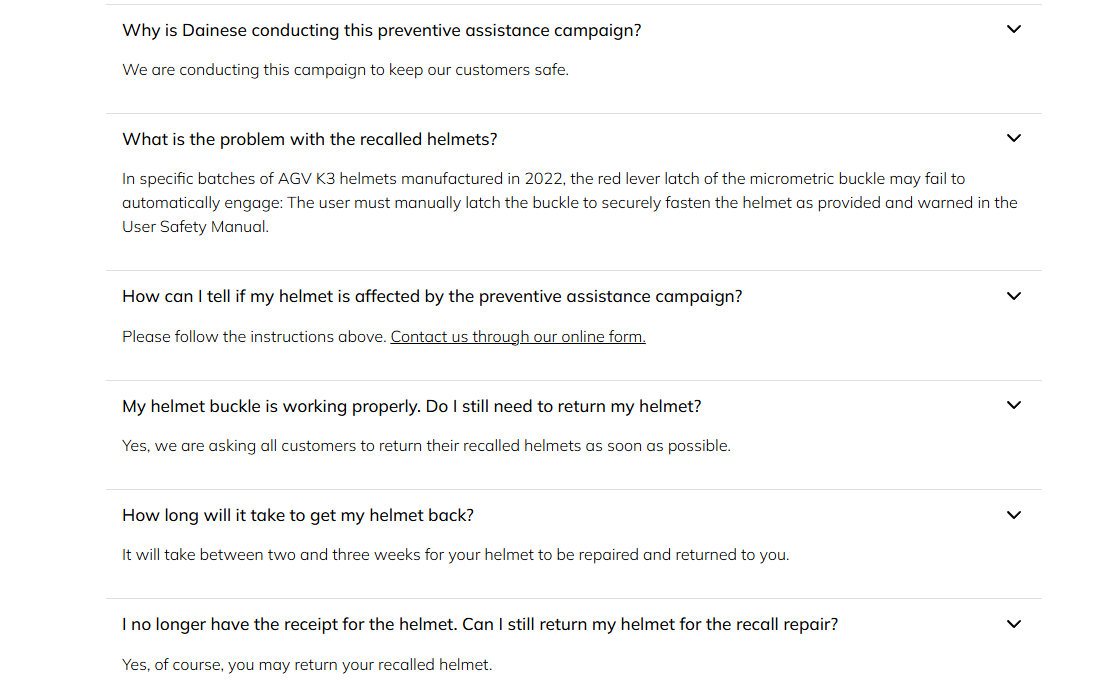The height and width of the screenshot is (693, 1116).
Task: Select 'What is the problem with recalled helmets' heading
Action: (x=309, y=139)
